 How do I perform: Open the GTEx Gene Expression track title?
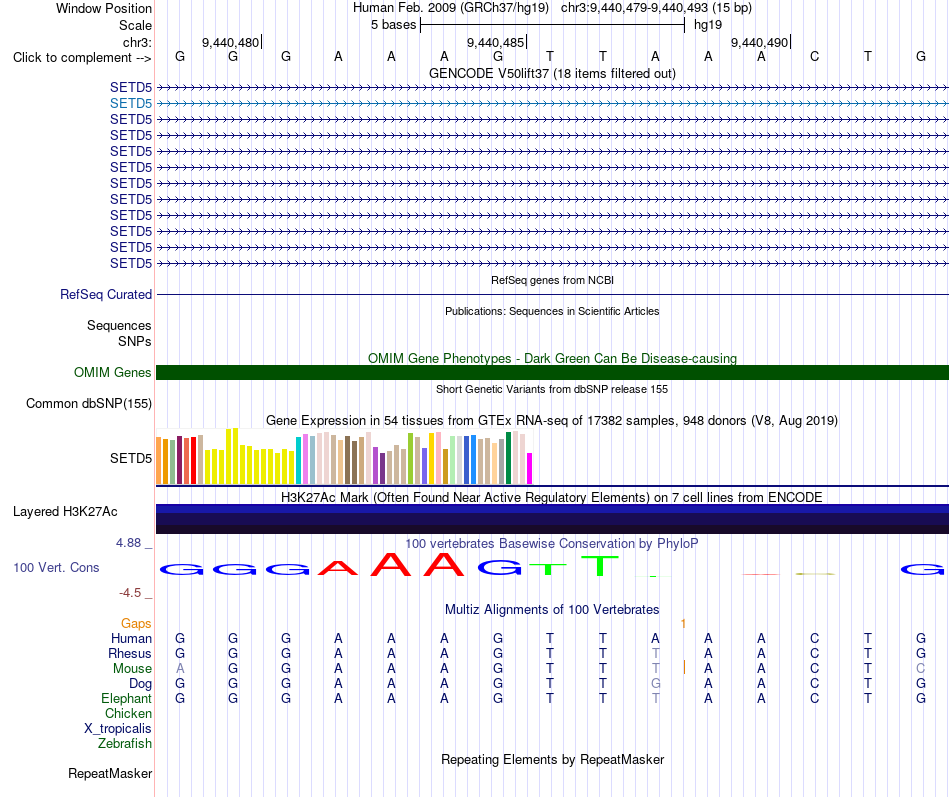coord(552,421)
